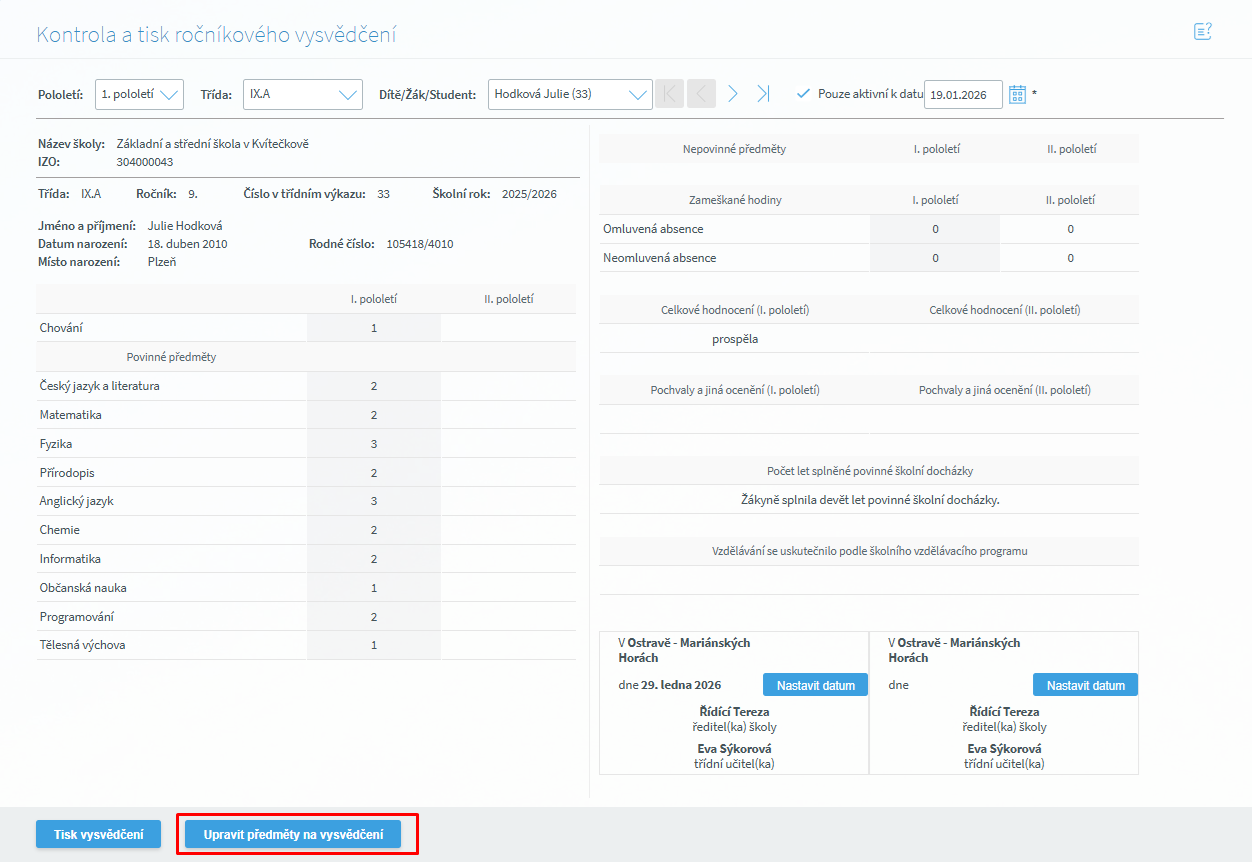1252x862 pixels.
Task: Go to the first student
Action: [x=670, y=94]
